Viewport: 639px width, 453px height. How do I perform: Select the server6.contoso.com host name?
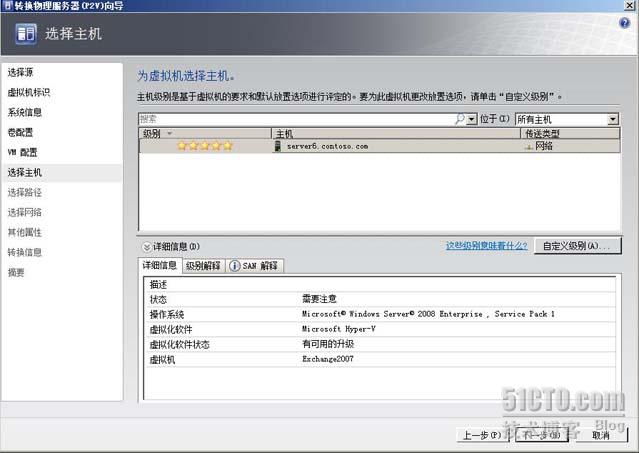(x=327, y=146)
